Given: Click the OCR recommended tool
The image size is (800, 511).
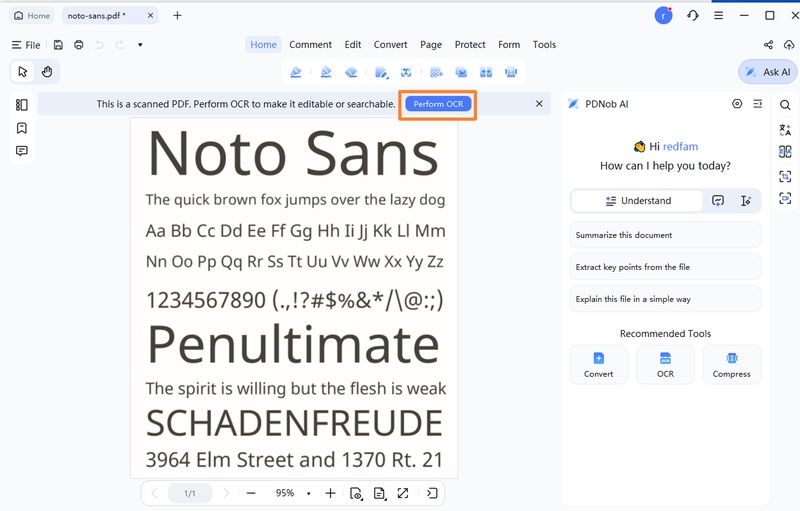Looking at the screenshot, I should 665,365.
